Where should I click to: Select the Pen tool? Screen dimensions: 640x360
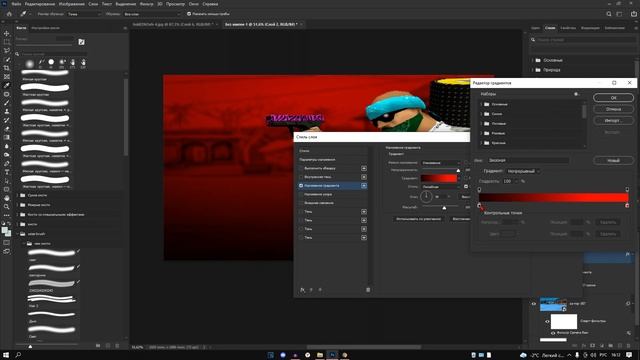pyautogui.click(x=7, y=163)
